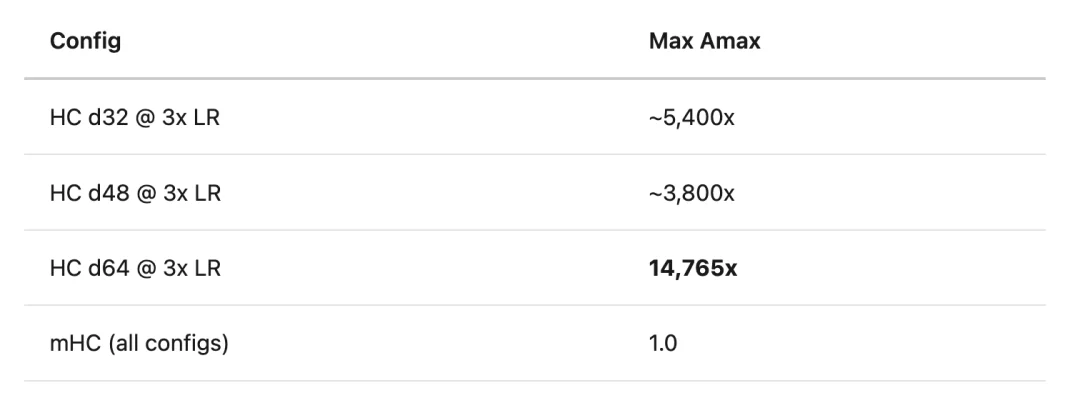
Task: Click the ~5,400x value
Action: (692, 117)
